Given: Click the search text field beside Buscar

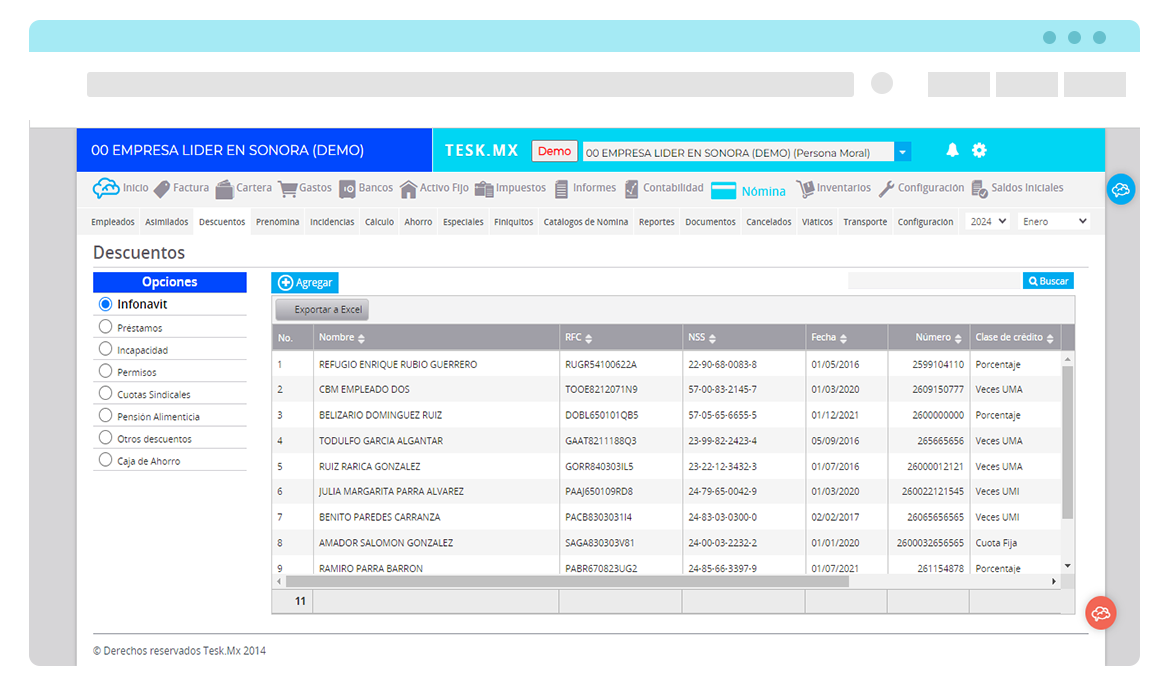Looking at the screenshot, I should pyautogui.click(x=934, y=282).
